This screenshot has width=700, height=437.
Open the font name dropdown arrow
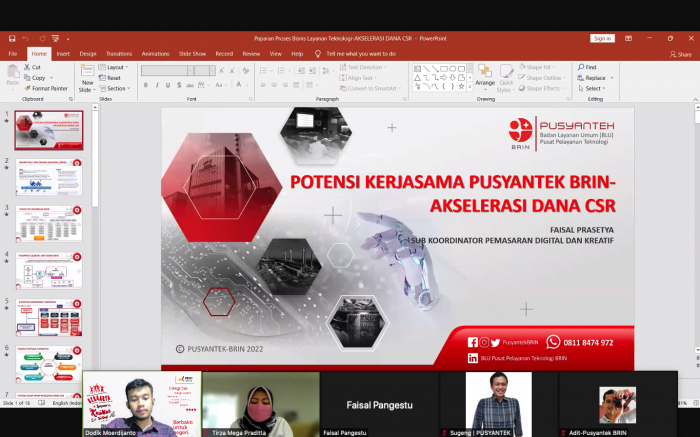(x=190, y=71)
